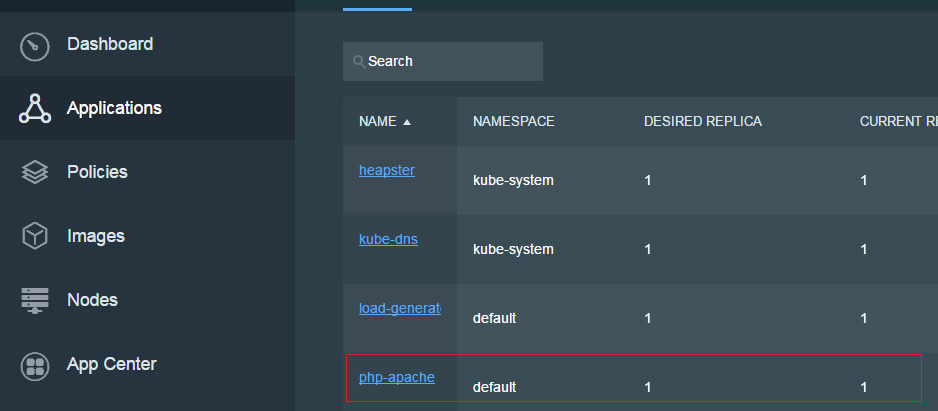
Task: Click the Policies stacked-layers icon
Action: tap(35, 172)
